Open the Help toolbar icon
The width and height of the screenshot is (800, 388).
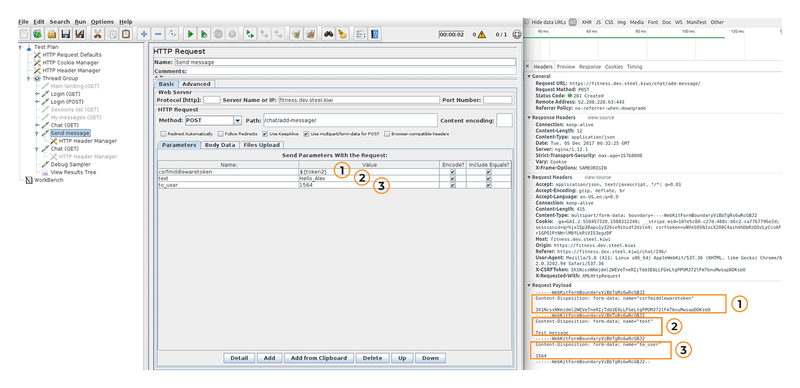(375, 34)
